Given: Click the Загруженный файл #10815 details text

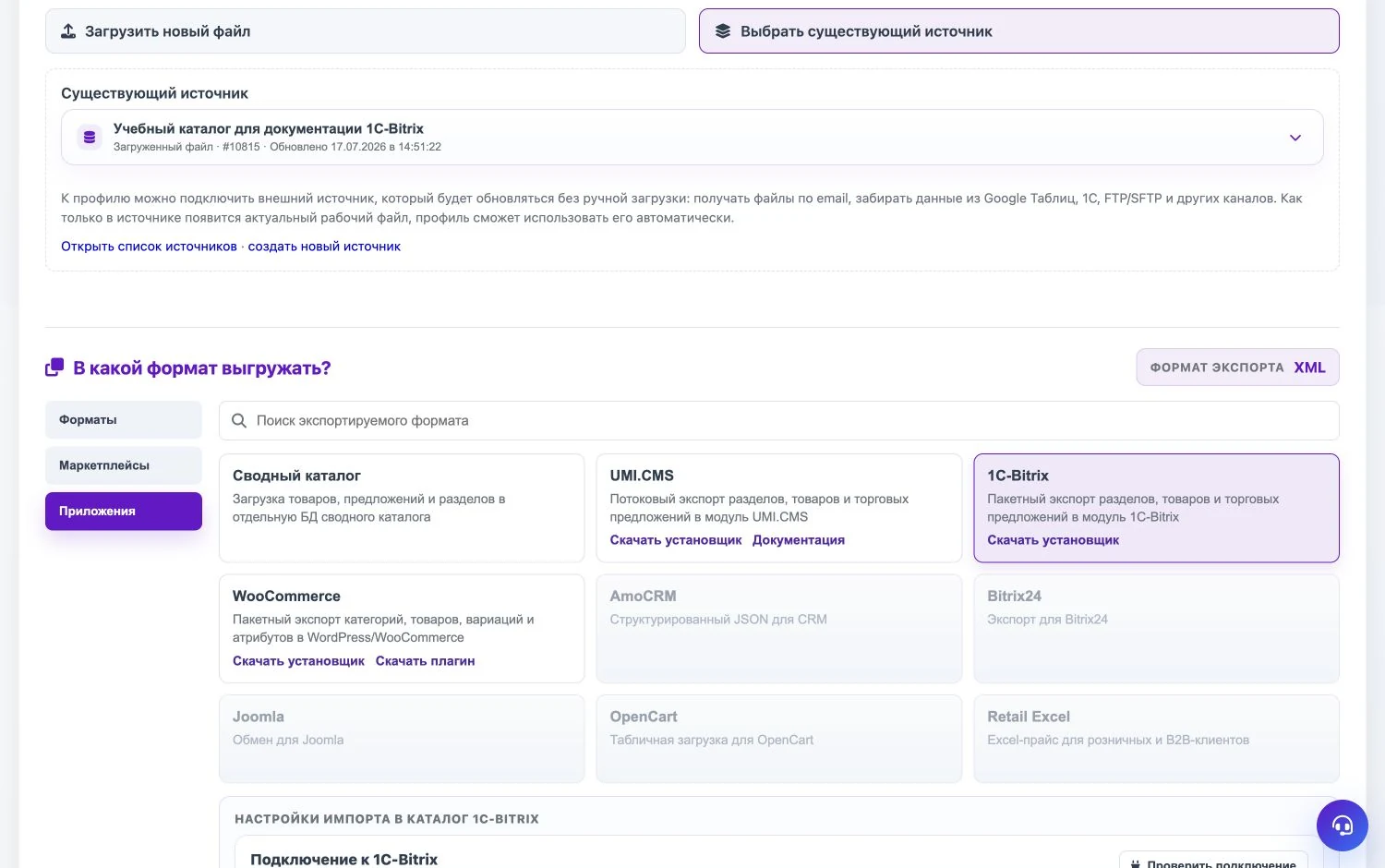Looking at the screenshot, I should (x=277, y=147).
